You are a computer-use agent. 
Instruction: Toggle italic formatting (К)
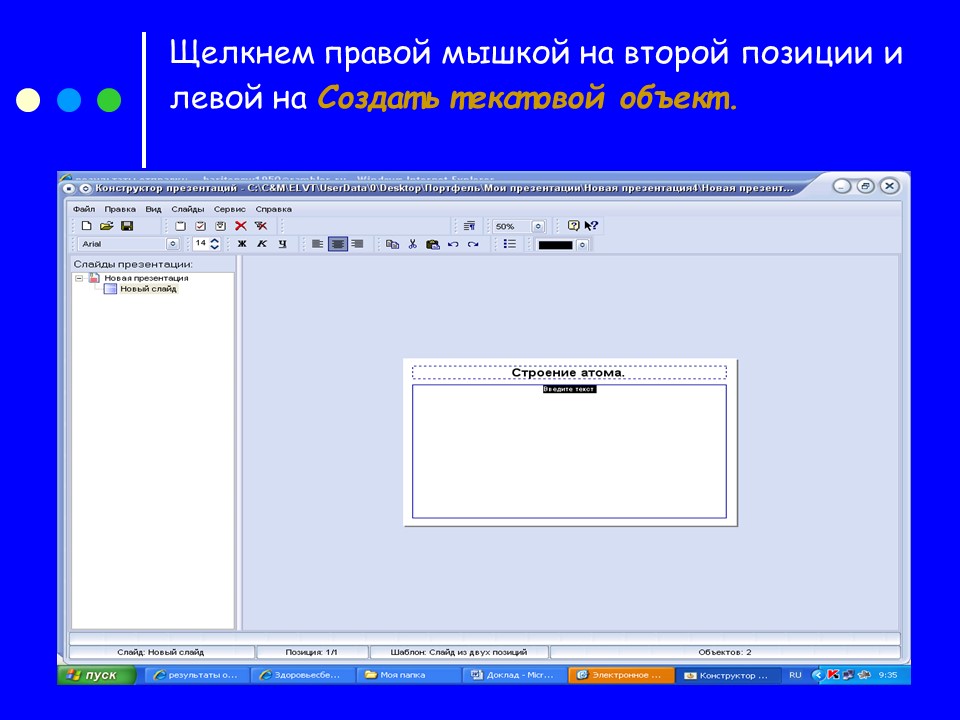point(262,244)
